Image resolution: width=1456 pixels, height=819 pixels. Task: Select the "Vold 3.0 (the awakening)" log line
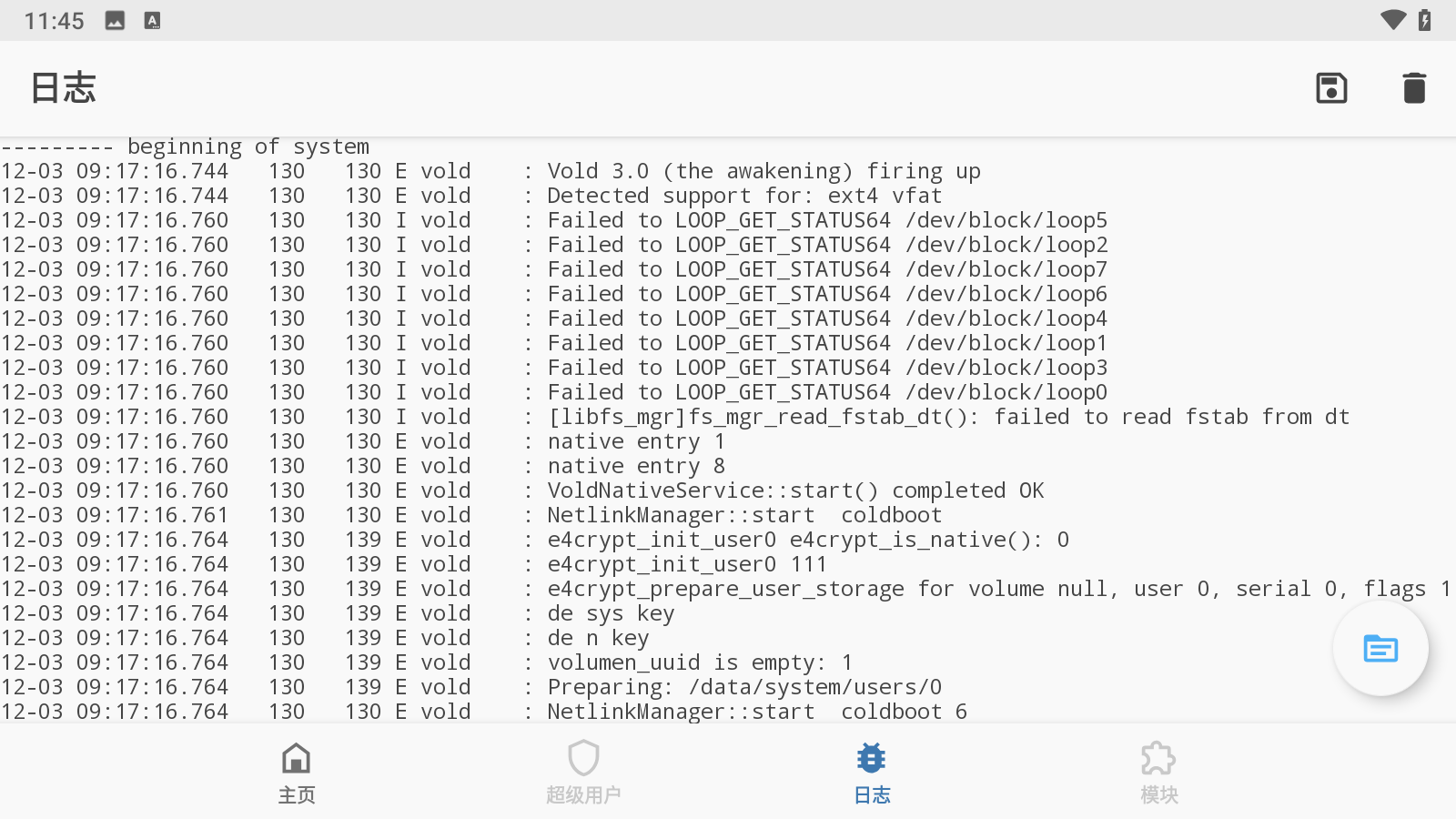coord(763,171)
